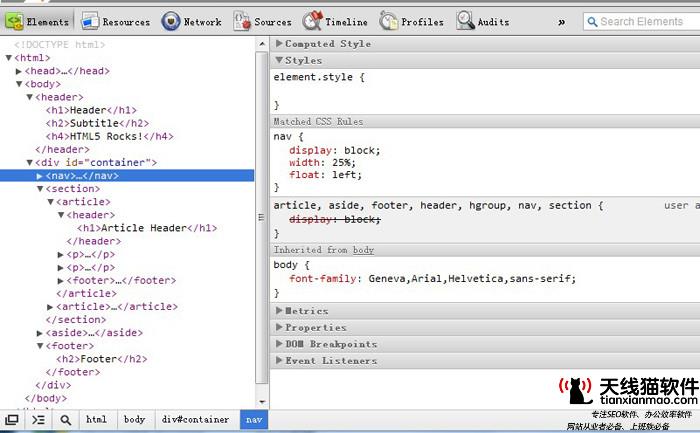The height and width of the screenshot is (433, 700).
Task: Open the Resources panel icon
Action: 90,21
